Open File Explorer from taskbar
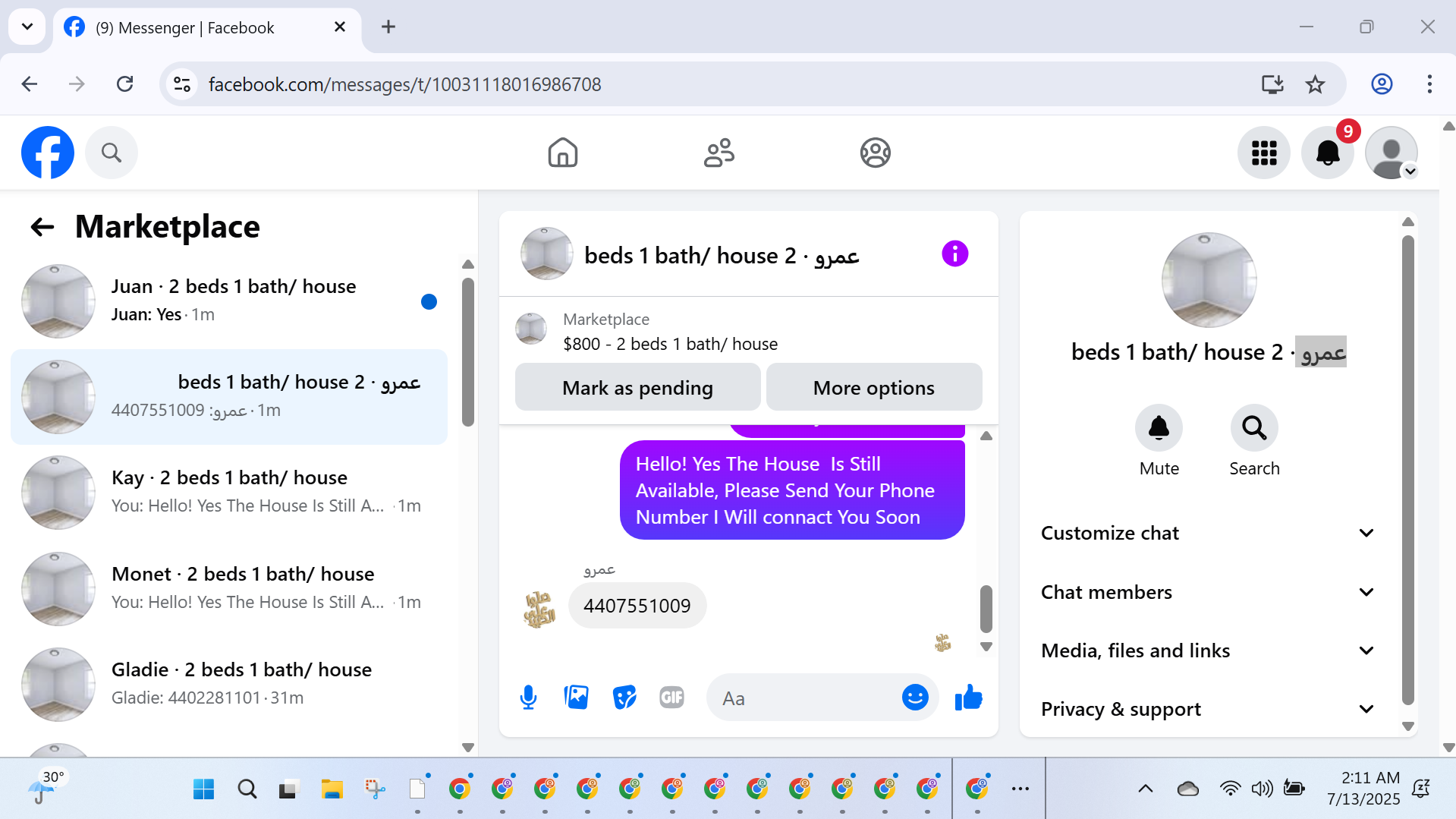This screenshot has height=819, width=1456. 332,789
